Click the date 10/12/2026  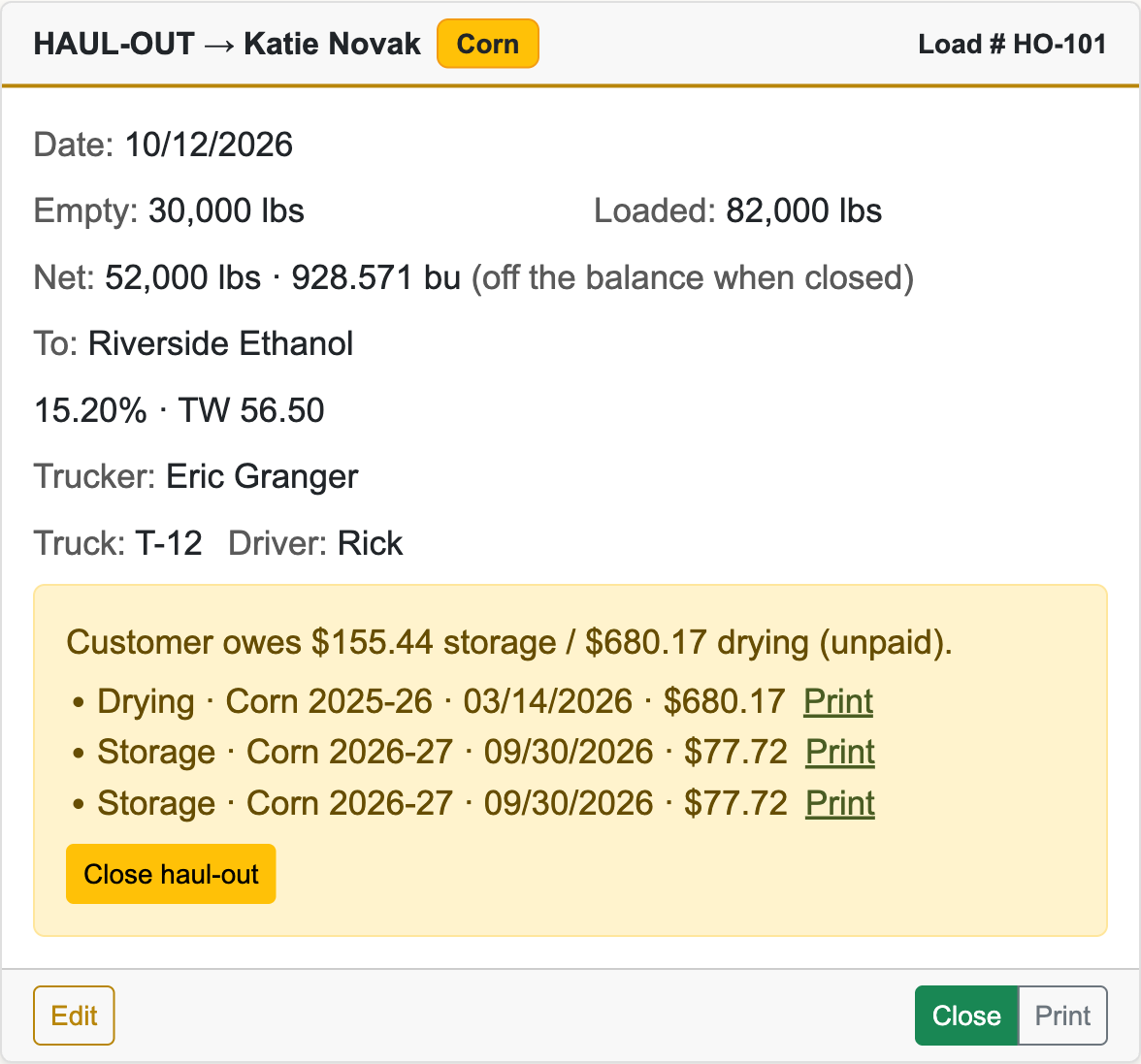(209, 145)
